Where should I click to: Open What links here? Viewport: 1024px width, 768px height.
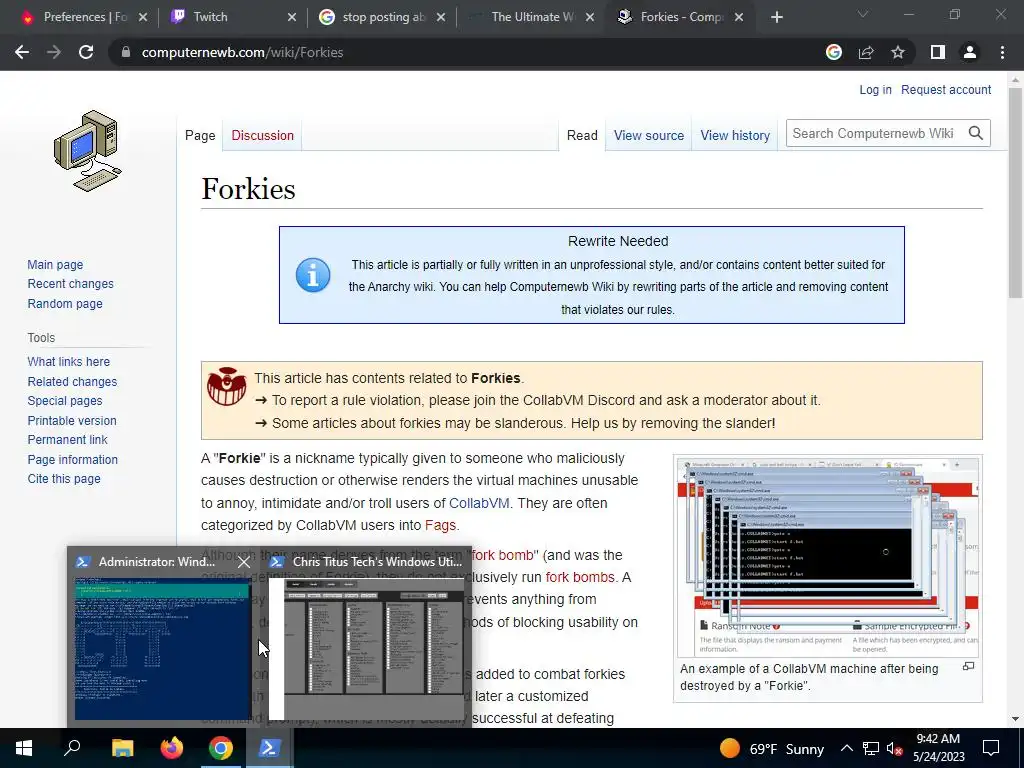(x=69, y=361)
